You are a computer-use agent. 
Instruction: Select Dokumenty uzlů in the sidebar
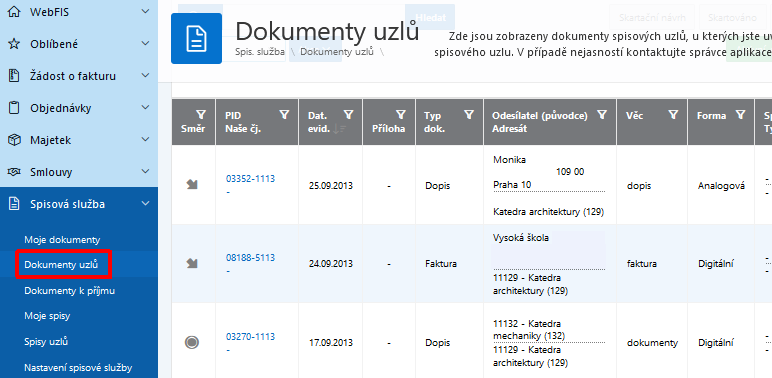61,265
